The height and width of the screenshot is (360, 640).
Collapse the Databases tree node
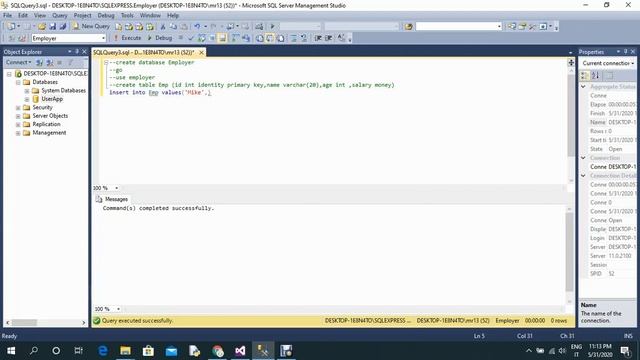pos(18,82)
